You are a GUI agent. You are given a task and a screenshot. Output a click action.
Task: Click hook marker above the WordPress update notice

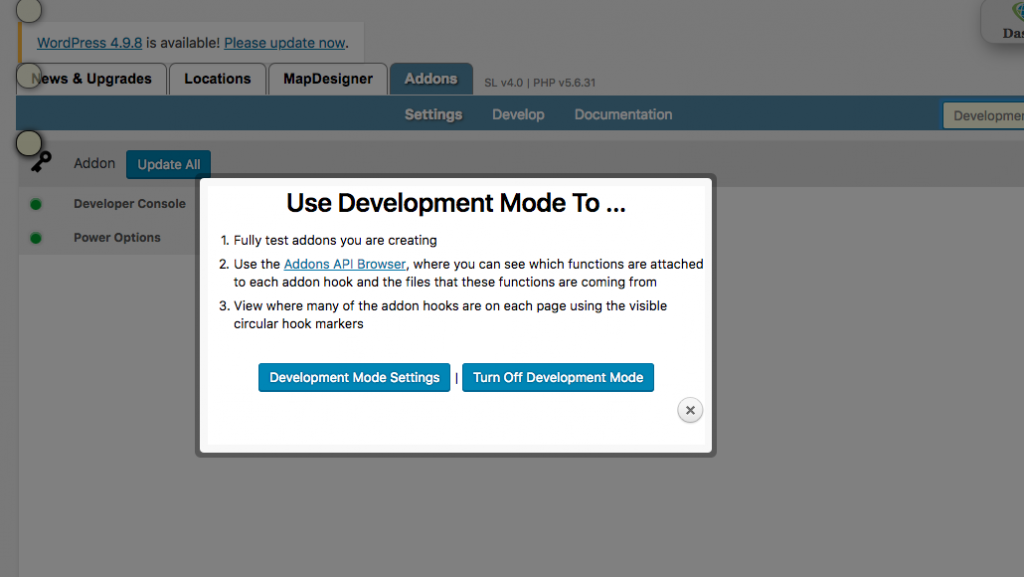click(x=30, y=11)
